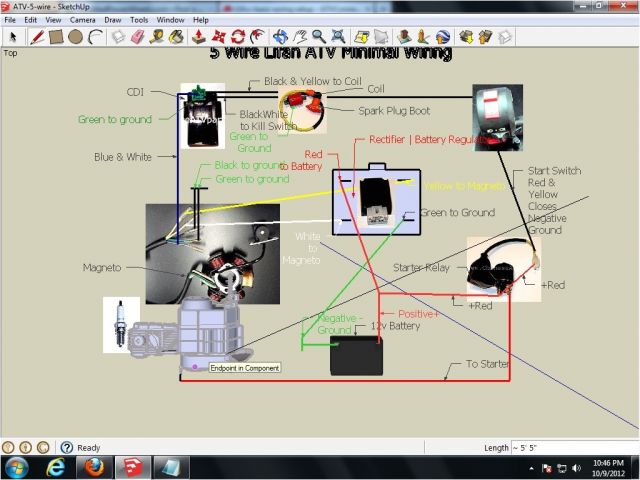The height and width of the screenshot is (480, 640).
Task: Activate the Circle drawing tool
Action: click(76, 37)
